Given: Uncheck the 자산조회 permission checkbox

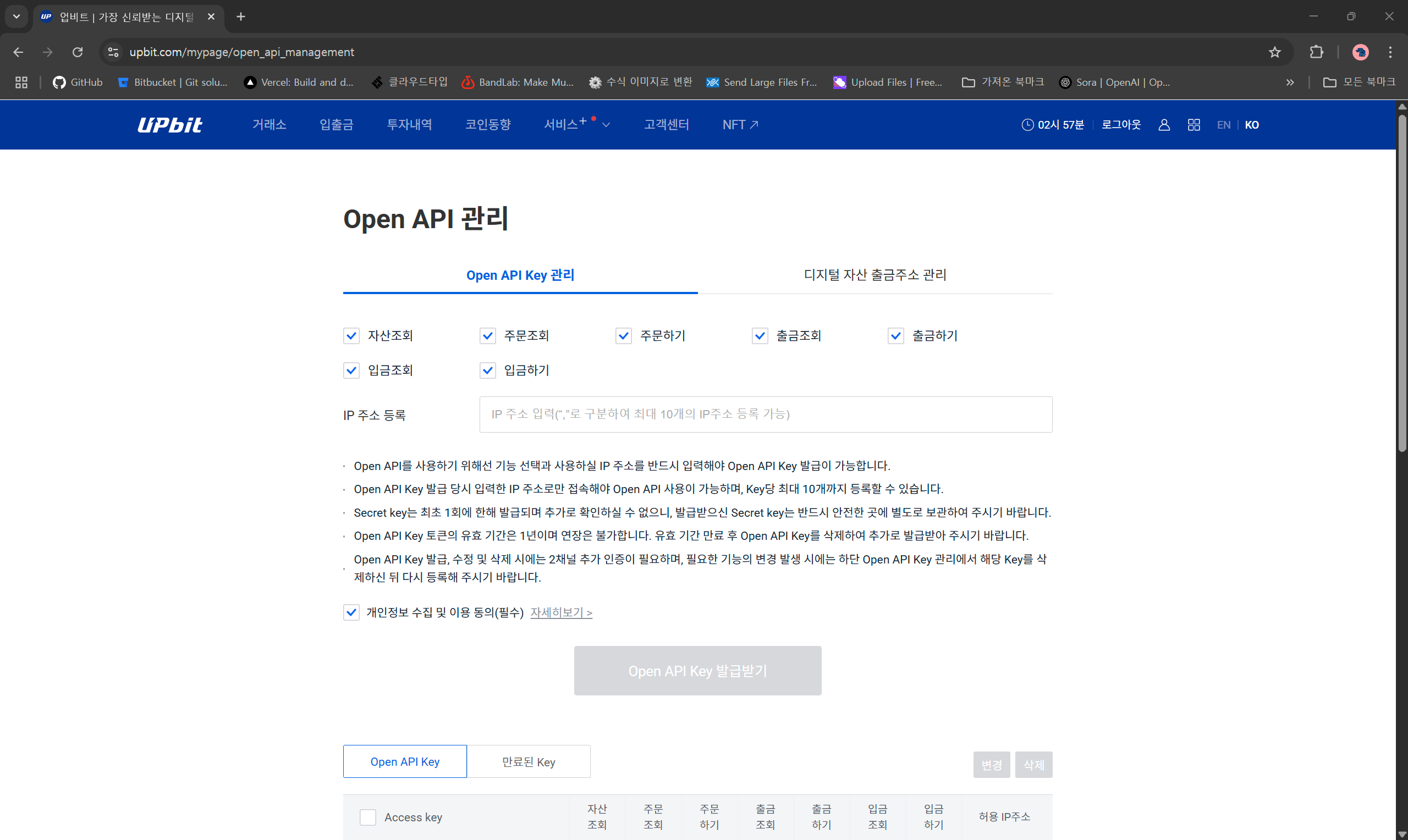Looking at the screenshot, I should pos(351,336).
